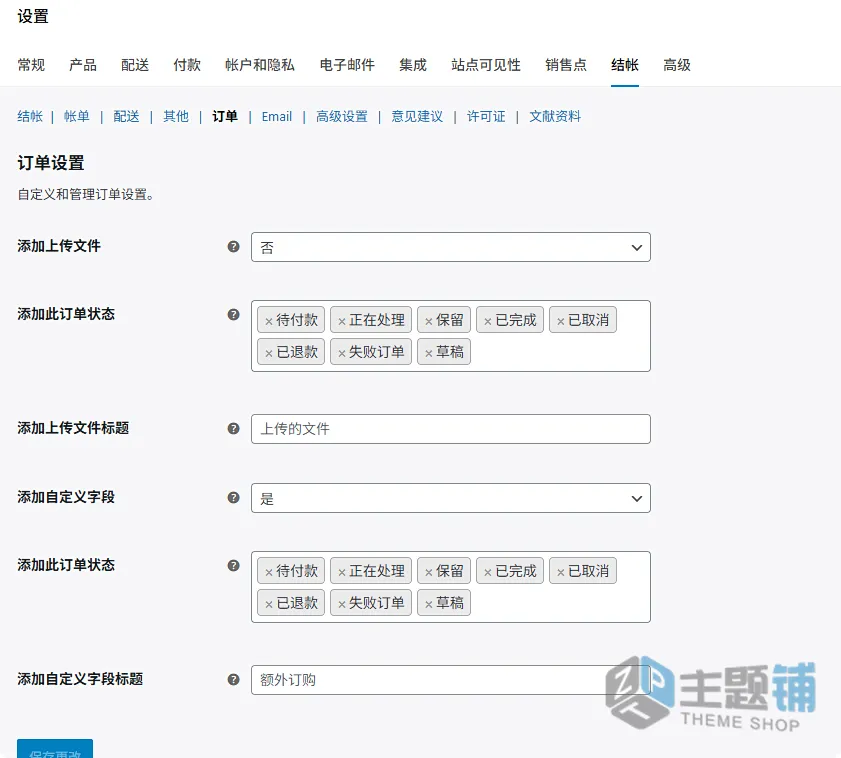
Task: Open the 配送 sub-section link
Action: (x=126, y=116)
